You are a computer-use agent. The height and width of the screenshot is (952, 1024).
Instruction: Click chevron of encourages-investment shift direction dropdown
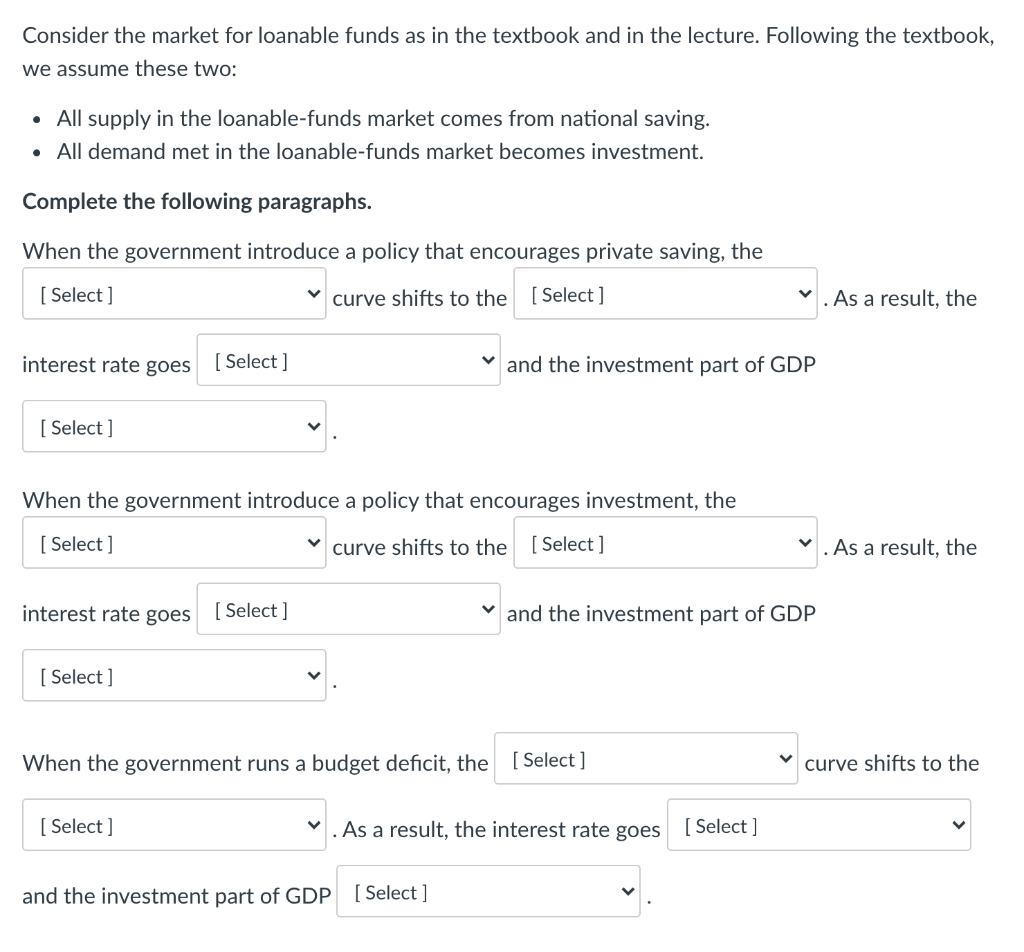pos(804,544)
